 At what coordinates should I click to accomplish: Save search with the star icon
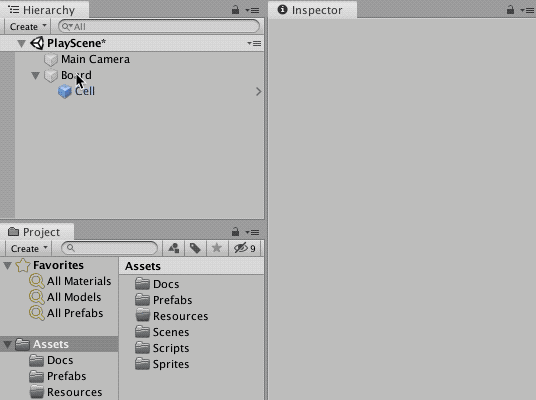click(216, 248)
